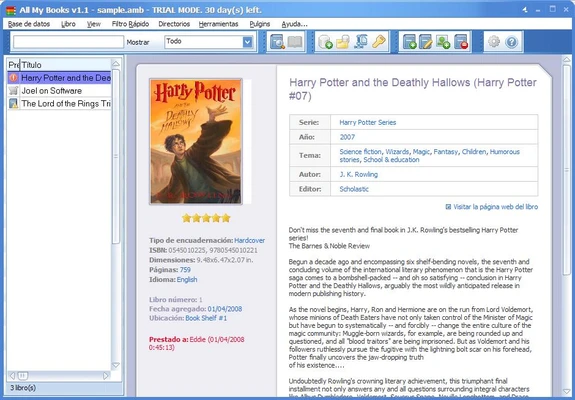Click the Fantasy topic link
This screenshot has width=575, height=400.
tap(446, 152)
